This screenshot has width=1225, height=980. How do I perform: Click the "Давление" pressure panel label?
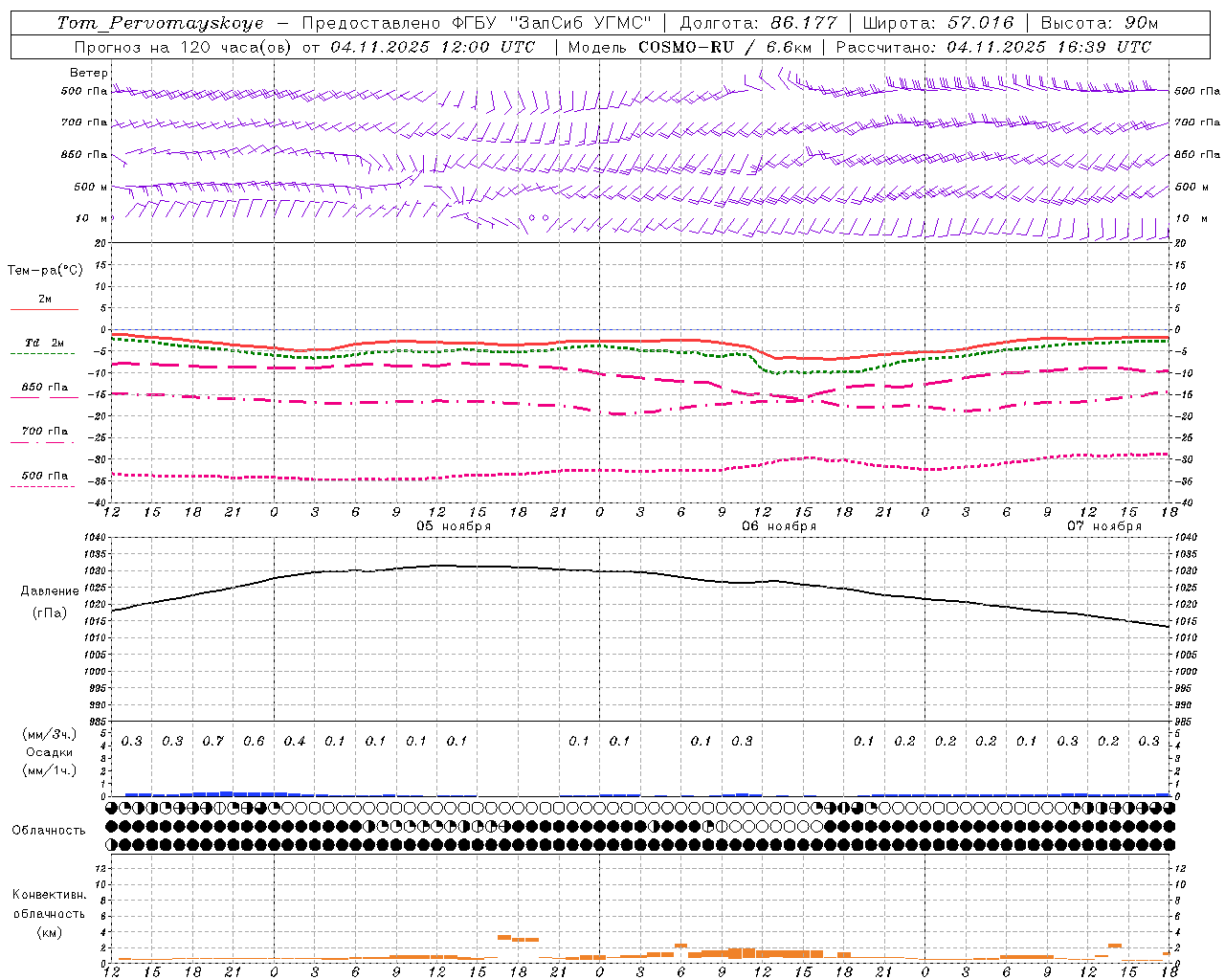click(50, 591)
